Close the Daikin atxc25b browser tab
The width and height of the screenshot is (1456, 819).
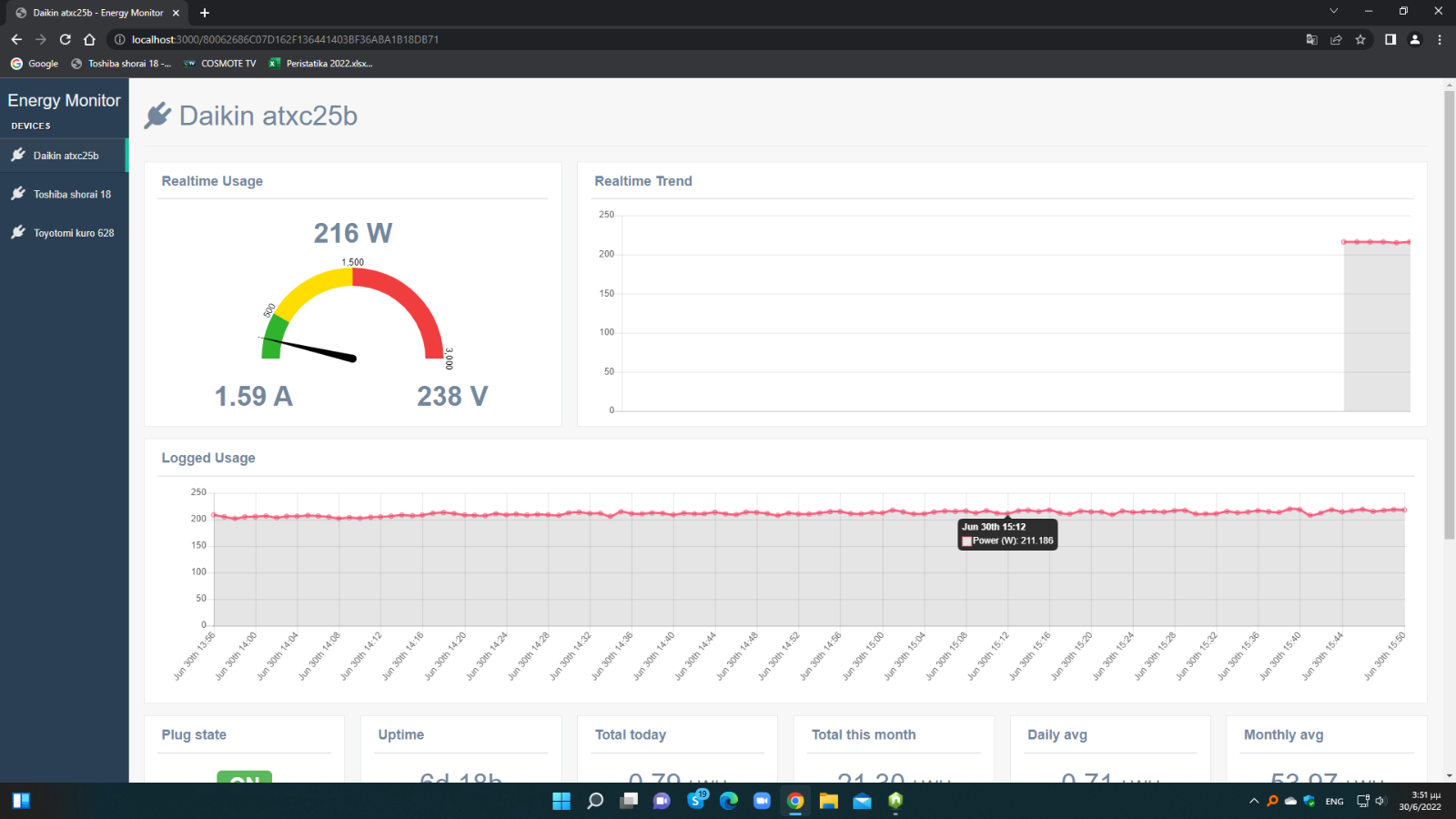tap(176, 13)
